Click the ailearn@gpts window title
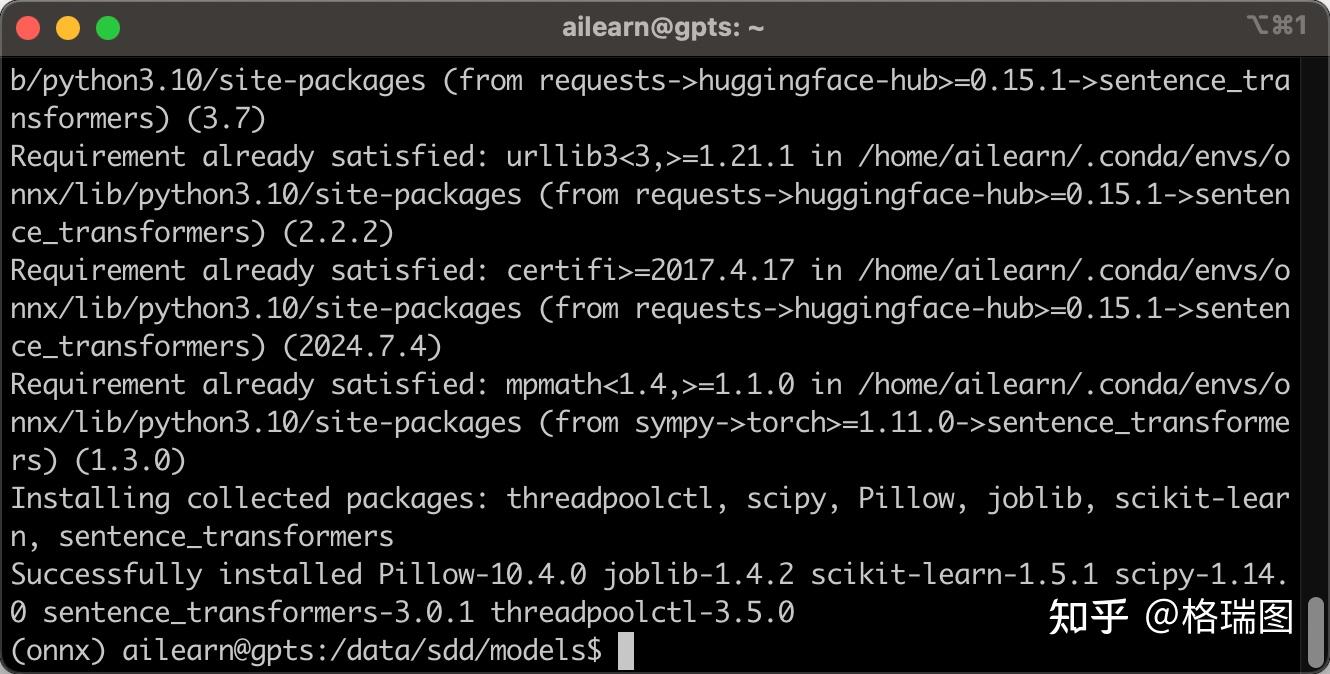Image resolution: width=1330 pixels, height=674 pixels. tap(663, 27)
